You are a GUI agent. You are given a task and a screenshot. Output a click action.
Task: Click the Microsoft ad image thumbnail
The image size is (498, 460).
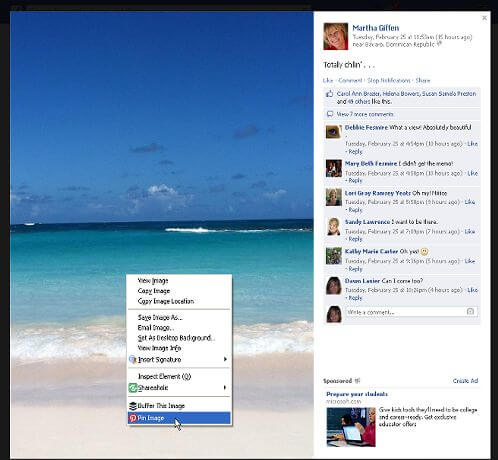coord(351,427)
